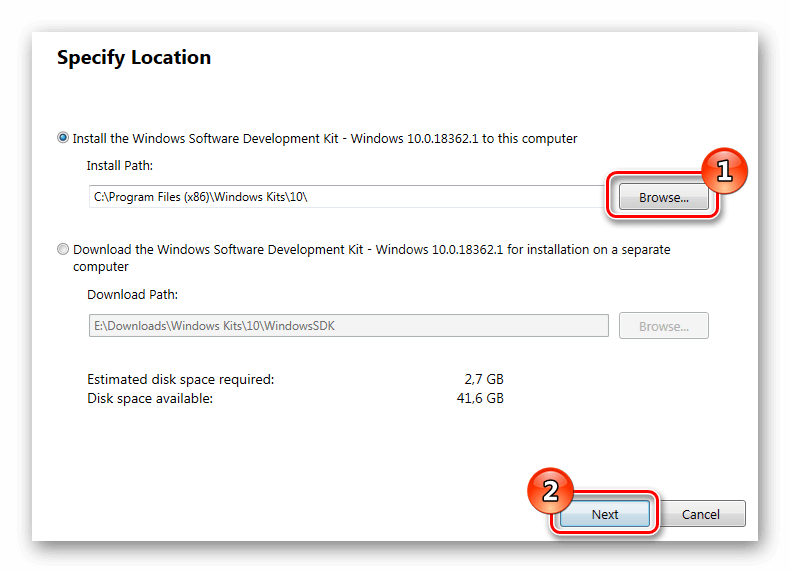Click the "Install Path:" label
Image resolution: width=790 pixels, height=573 pixels.
119,166
